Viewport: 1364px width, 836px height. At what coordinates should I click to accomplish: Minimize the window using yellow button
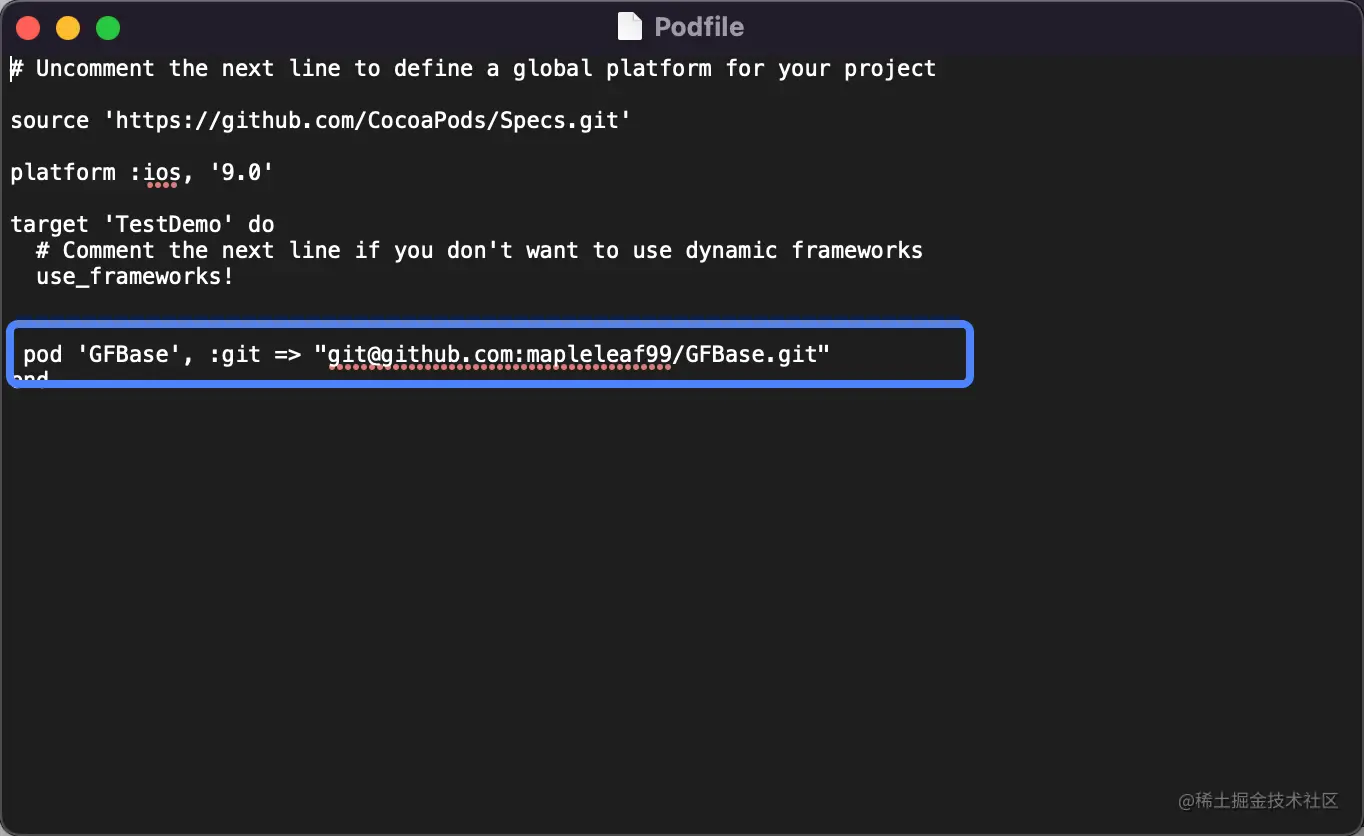(x=68, y=28)
